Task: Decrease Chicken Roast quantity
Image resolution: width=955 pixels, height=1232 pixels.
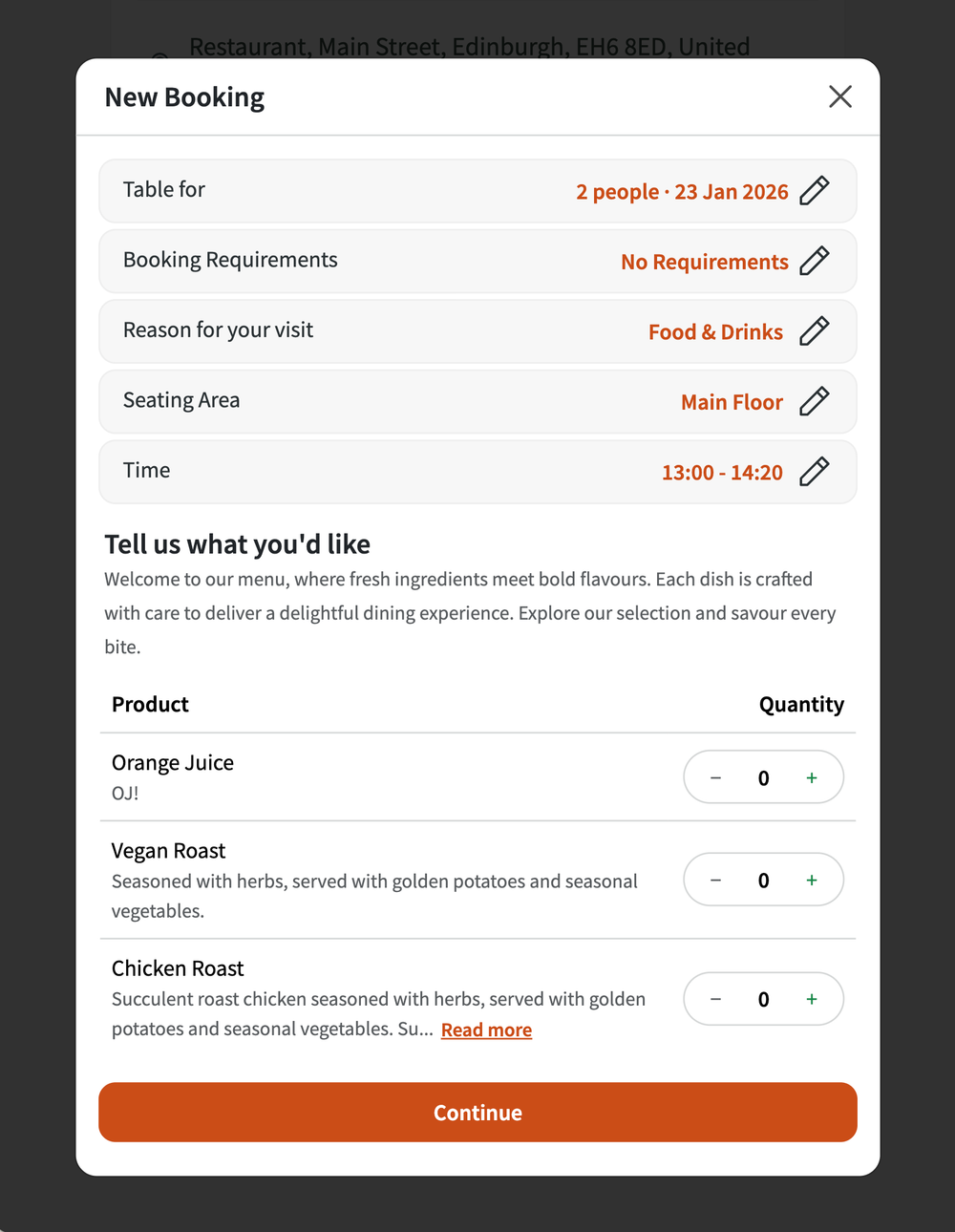Action: (715, 999)
